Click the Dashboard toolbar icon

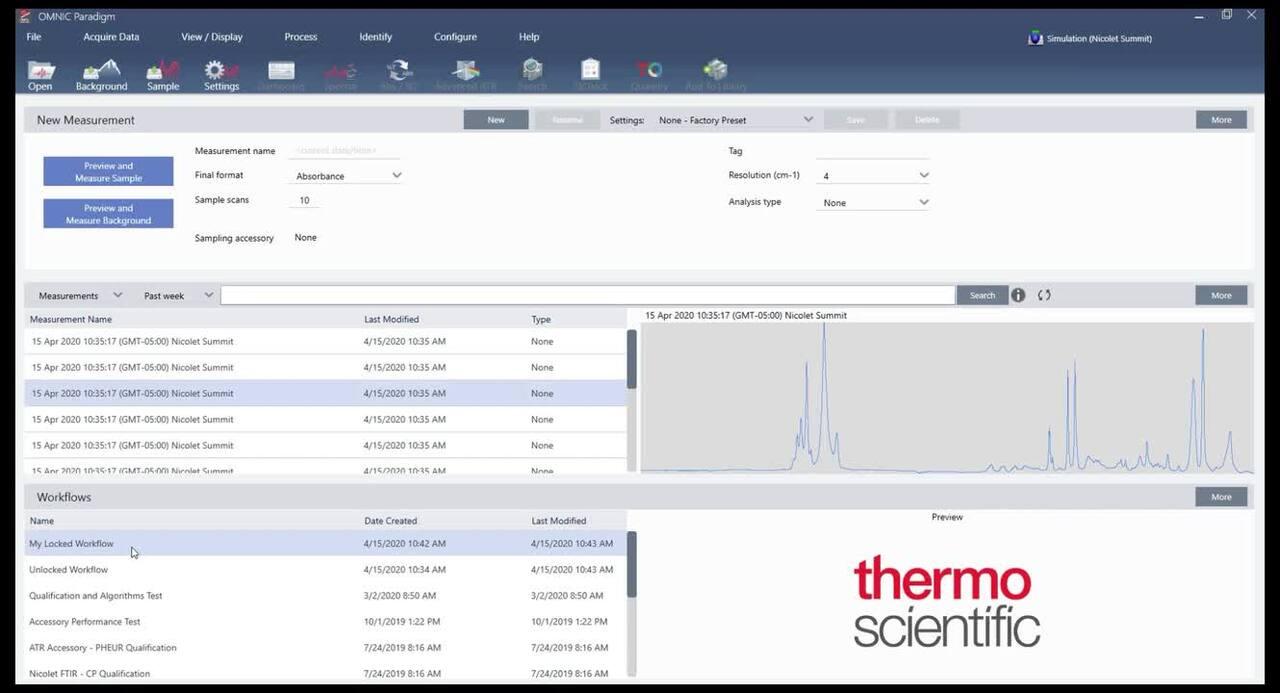pyautogui.click(x=281, y=70)
